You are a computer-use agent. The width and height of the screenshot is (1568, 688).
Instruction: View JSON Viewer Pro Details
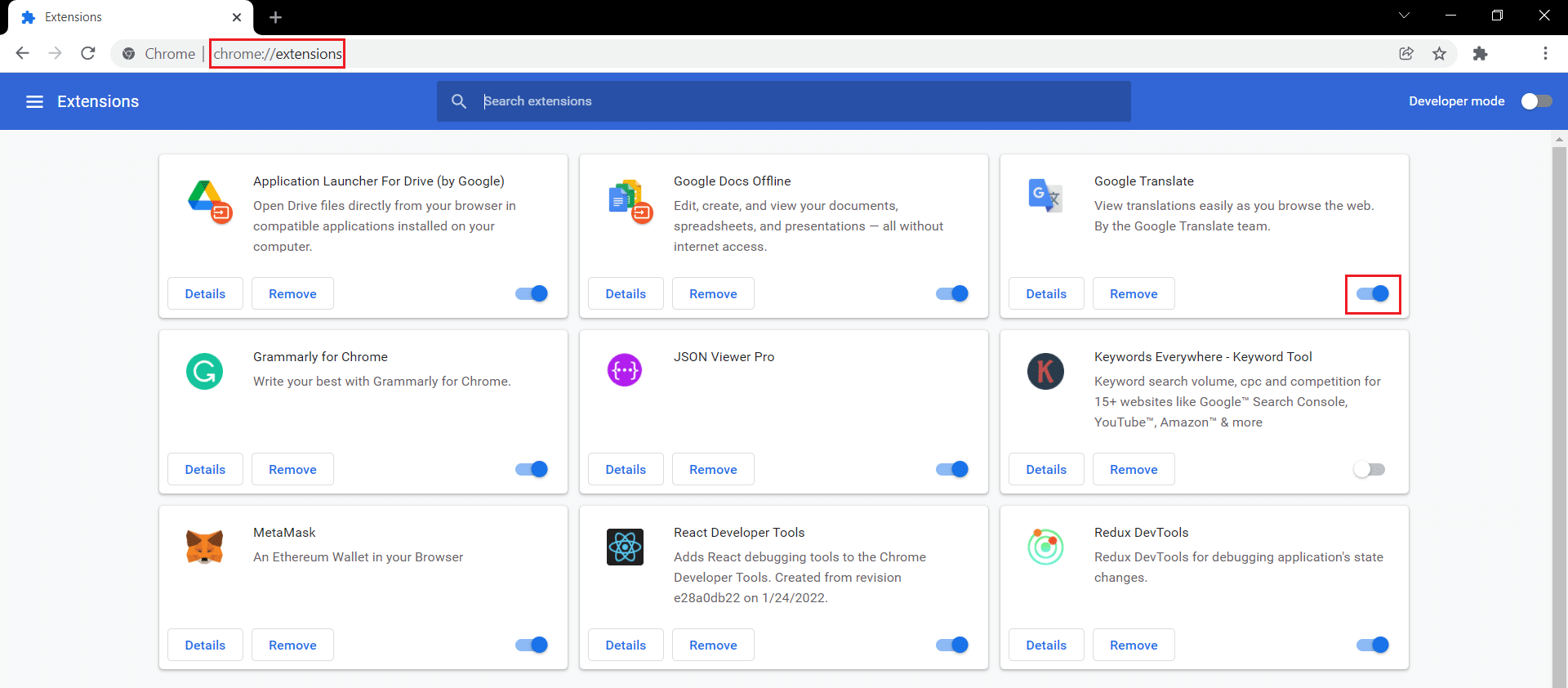coord(626,469)
